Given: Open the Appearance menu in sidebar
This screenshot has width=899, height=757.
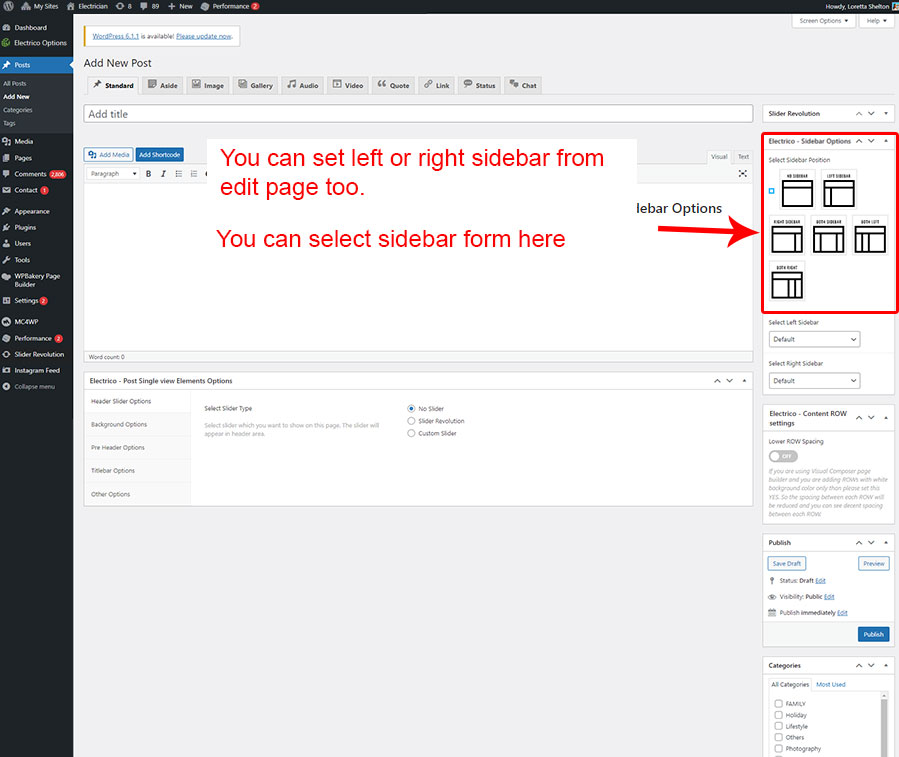Looking at the screenshot, I should [32, 211].
